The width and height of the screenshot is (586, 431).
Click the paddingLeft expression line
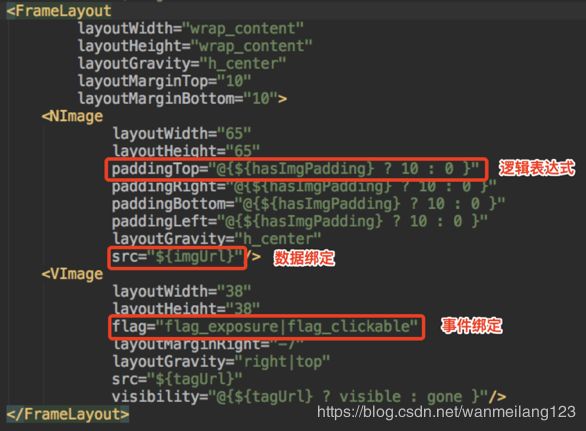pos(300,221)
